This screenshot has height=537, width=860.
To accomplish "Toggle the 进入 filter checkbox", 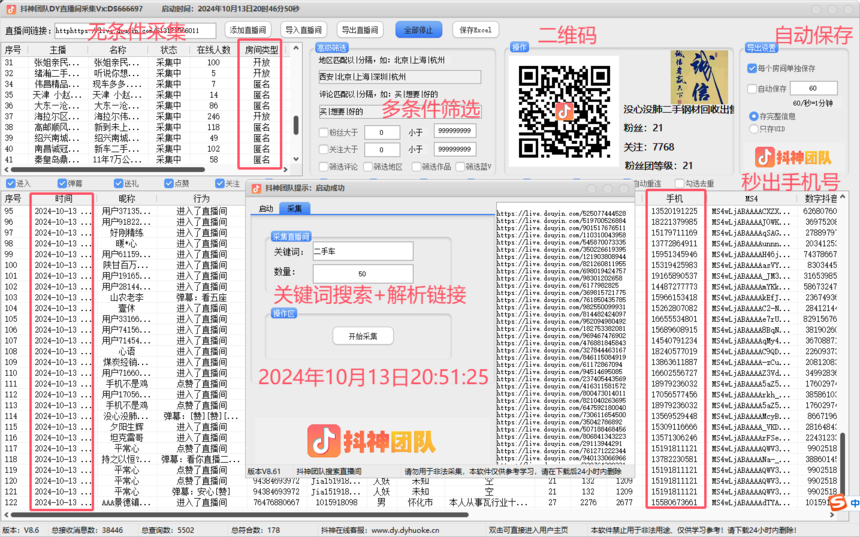I will (10, 183).
